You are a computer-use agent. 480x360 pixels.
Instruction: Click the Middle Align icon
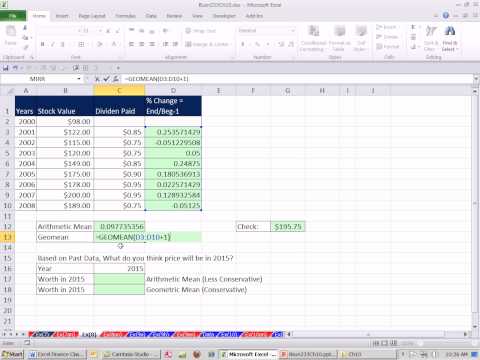pyautogui.click(x=142, y=31)
